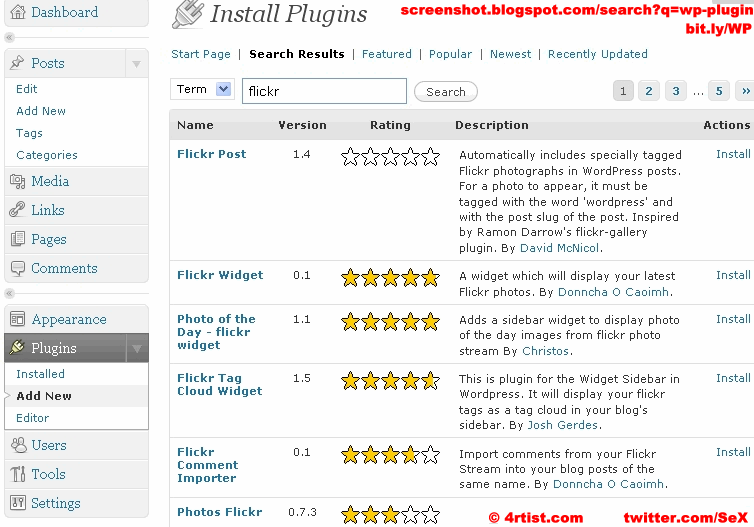The height and width of the screenshot is (527, 754).
Task: Open author David McNicol link
Action: 560,248
